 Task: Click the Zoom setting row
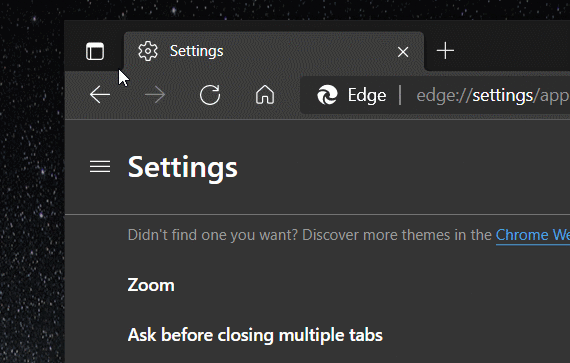(151, 285)
